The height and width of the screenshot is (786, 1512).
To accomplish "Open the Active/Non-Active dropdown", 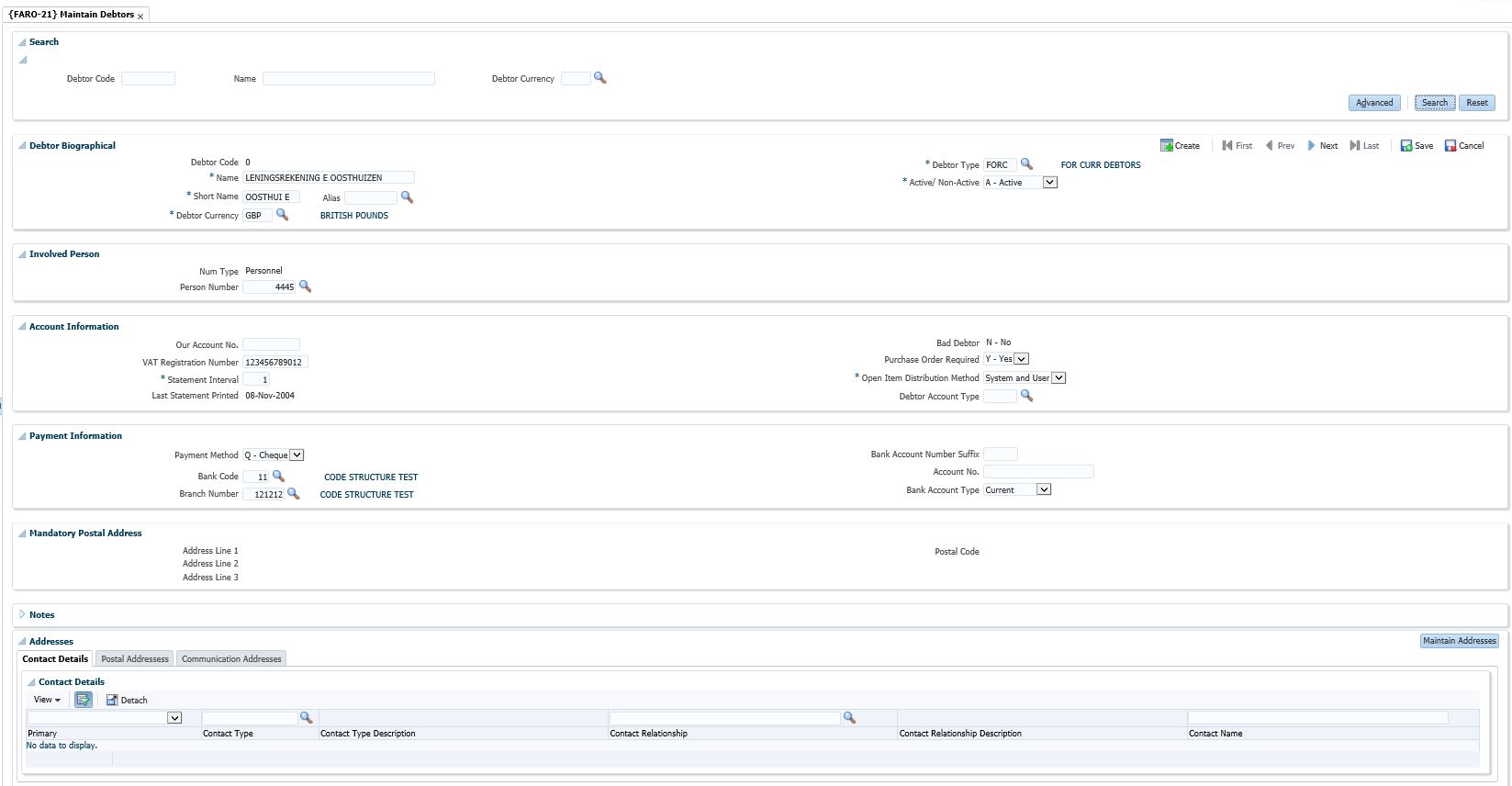I will [1050, 183].
